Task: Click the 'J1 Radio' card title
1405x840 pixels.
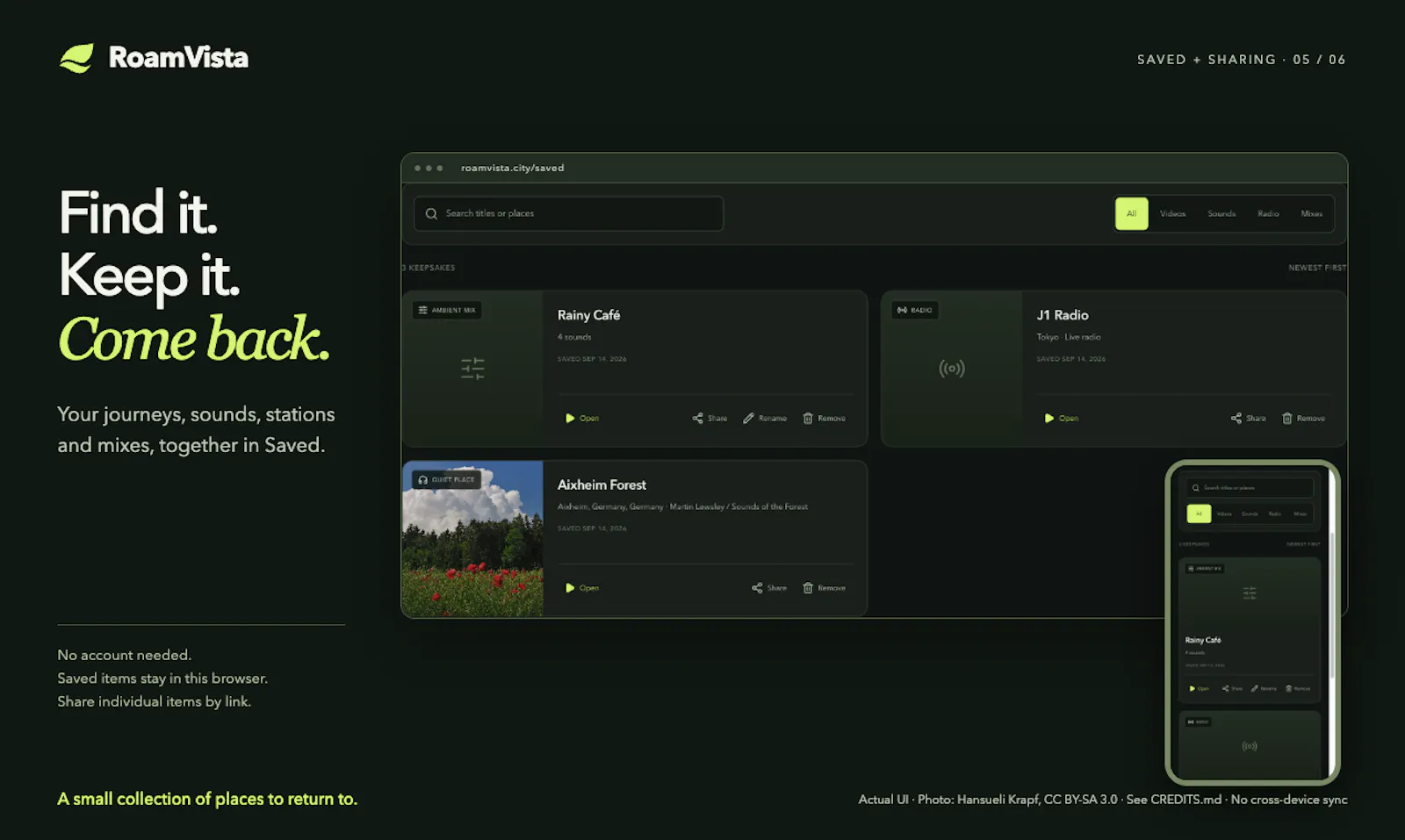Action: click(x=1063, y=314)
